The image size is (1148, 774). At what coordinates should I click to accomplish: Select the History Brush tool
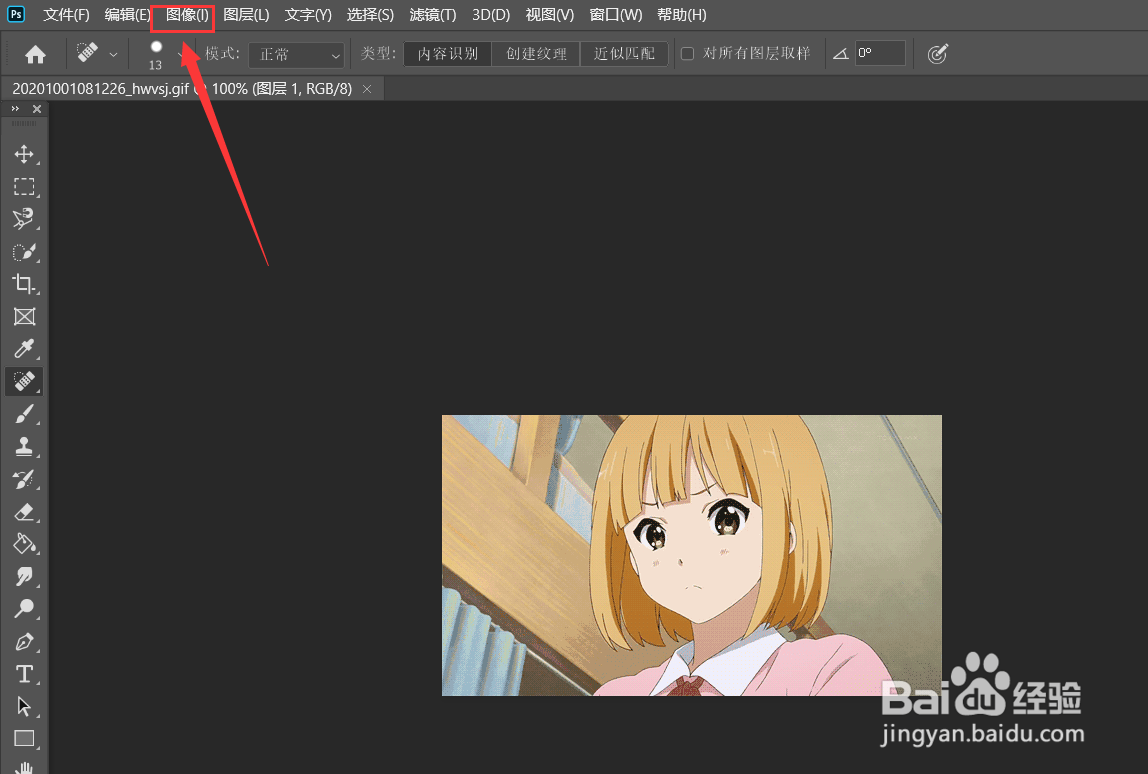point(24,479)
